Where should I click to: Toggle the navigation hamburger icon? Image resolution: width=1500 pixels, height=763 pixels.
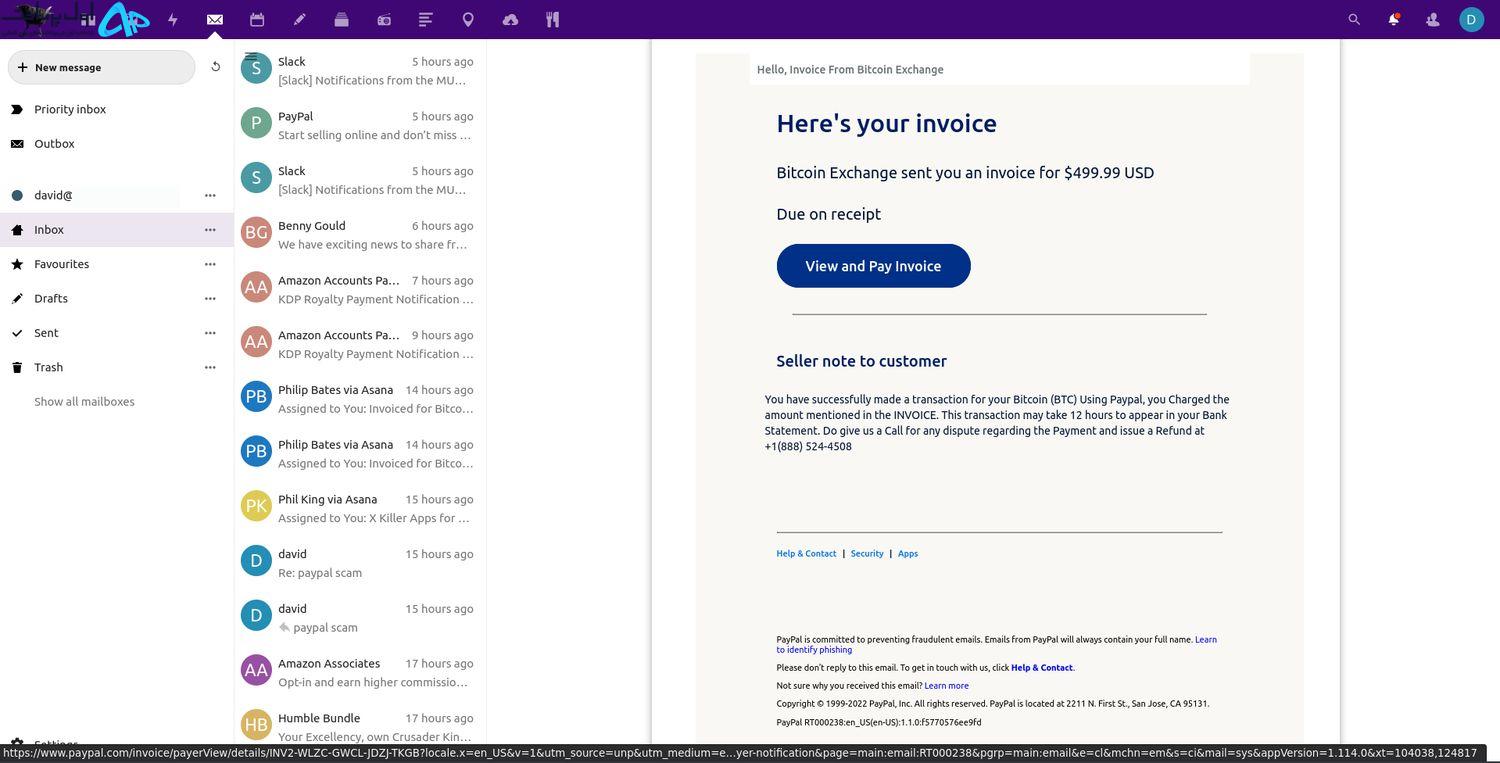point(251,58)
